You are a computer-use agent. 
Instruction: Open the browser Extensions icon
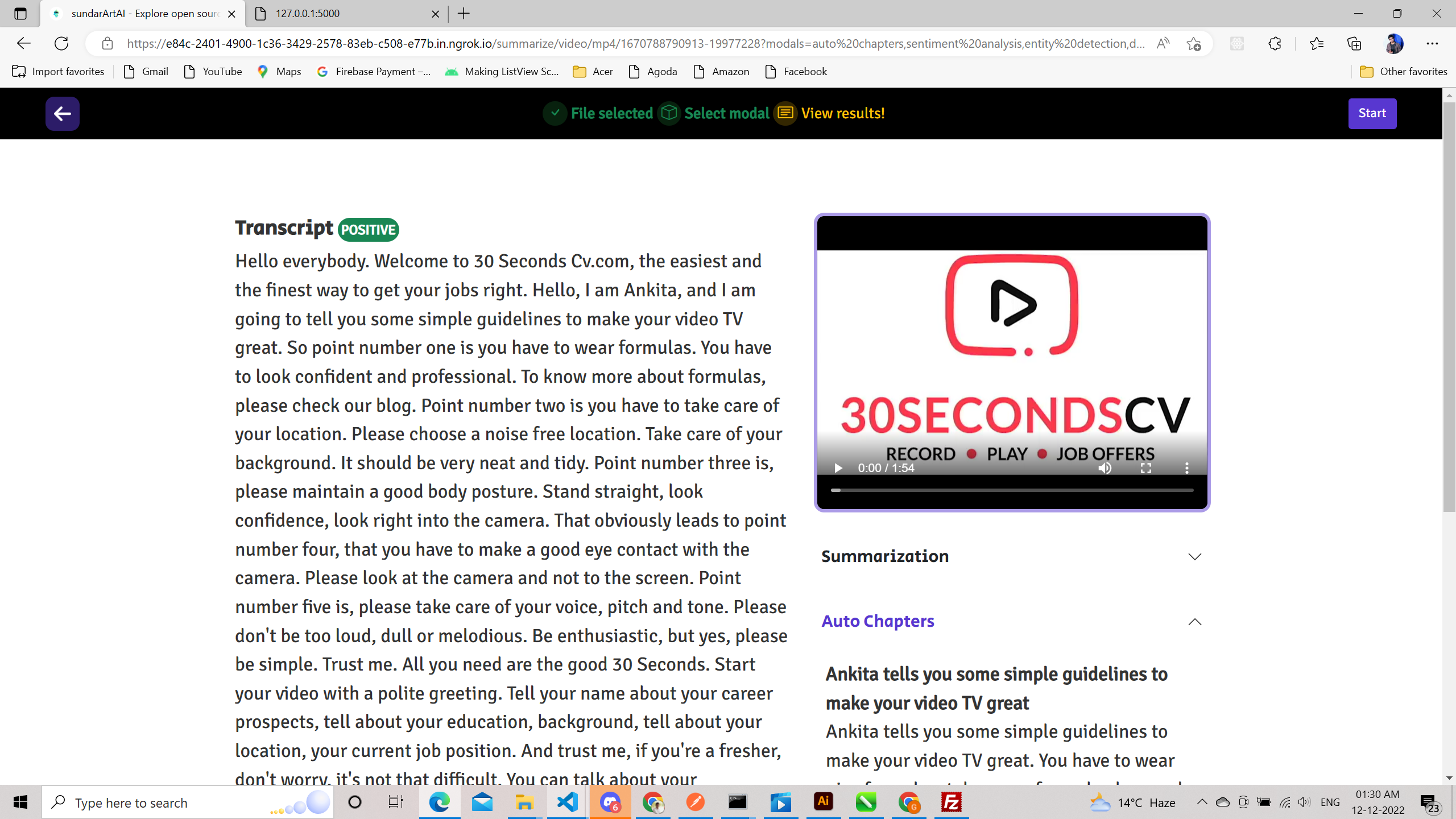coord(1275,44)
